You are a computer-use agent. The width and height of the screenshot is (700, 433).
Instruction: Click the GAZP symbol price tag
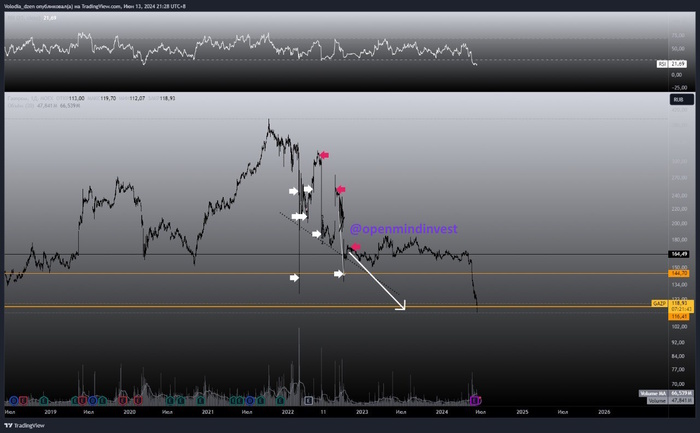pos(659,303)
